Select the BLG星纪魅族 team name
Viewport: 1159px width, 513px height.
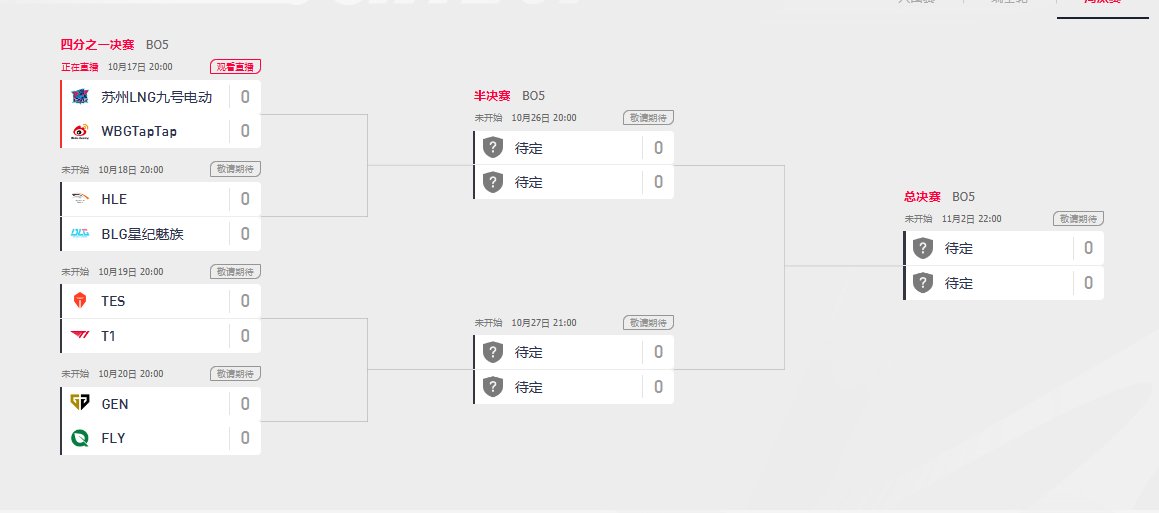(143, 234)
